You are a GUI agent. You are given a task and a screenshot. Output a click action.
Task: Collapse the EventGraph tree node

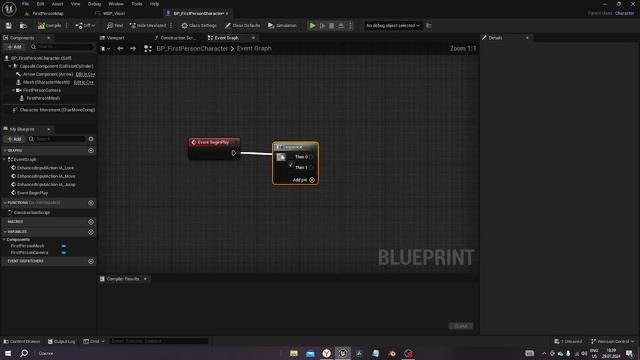[x=4, y=160]
